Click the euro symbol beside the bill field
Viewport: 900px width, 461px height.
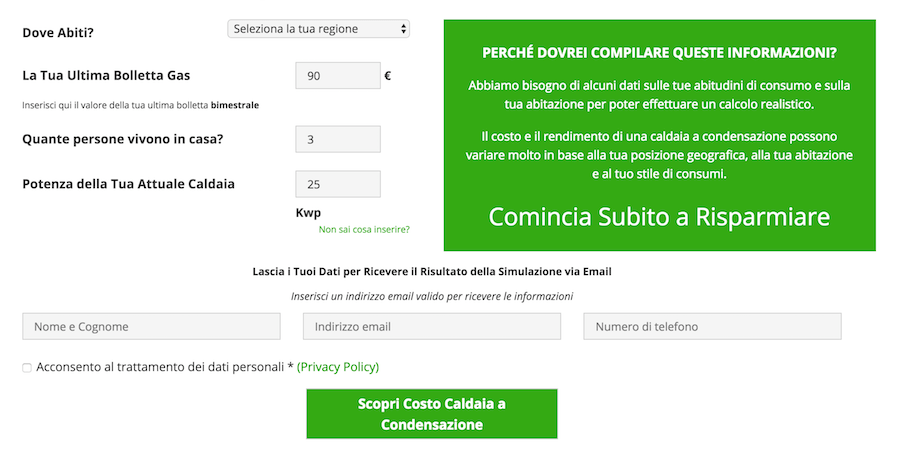(x=388, y=76)
